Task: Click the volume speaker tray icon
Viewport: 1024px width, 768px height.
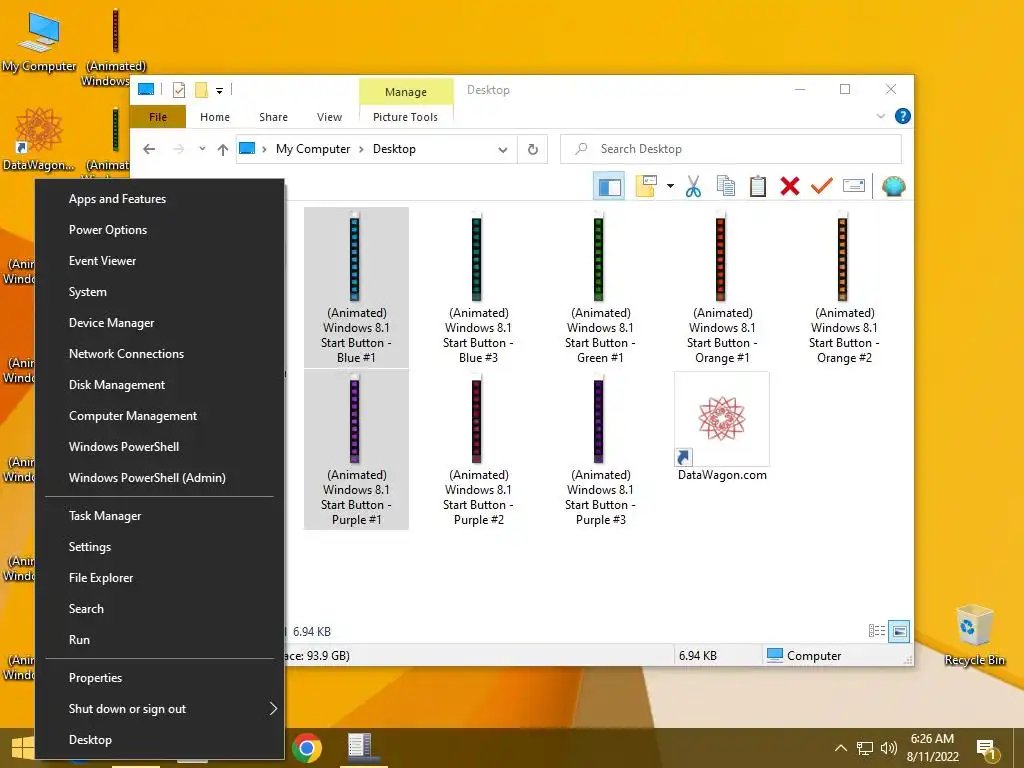Action: (888, 748)
